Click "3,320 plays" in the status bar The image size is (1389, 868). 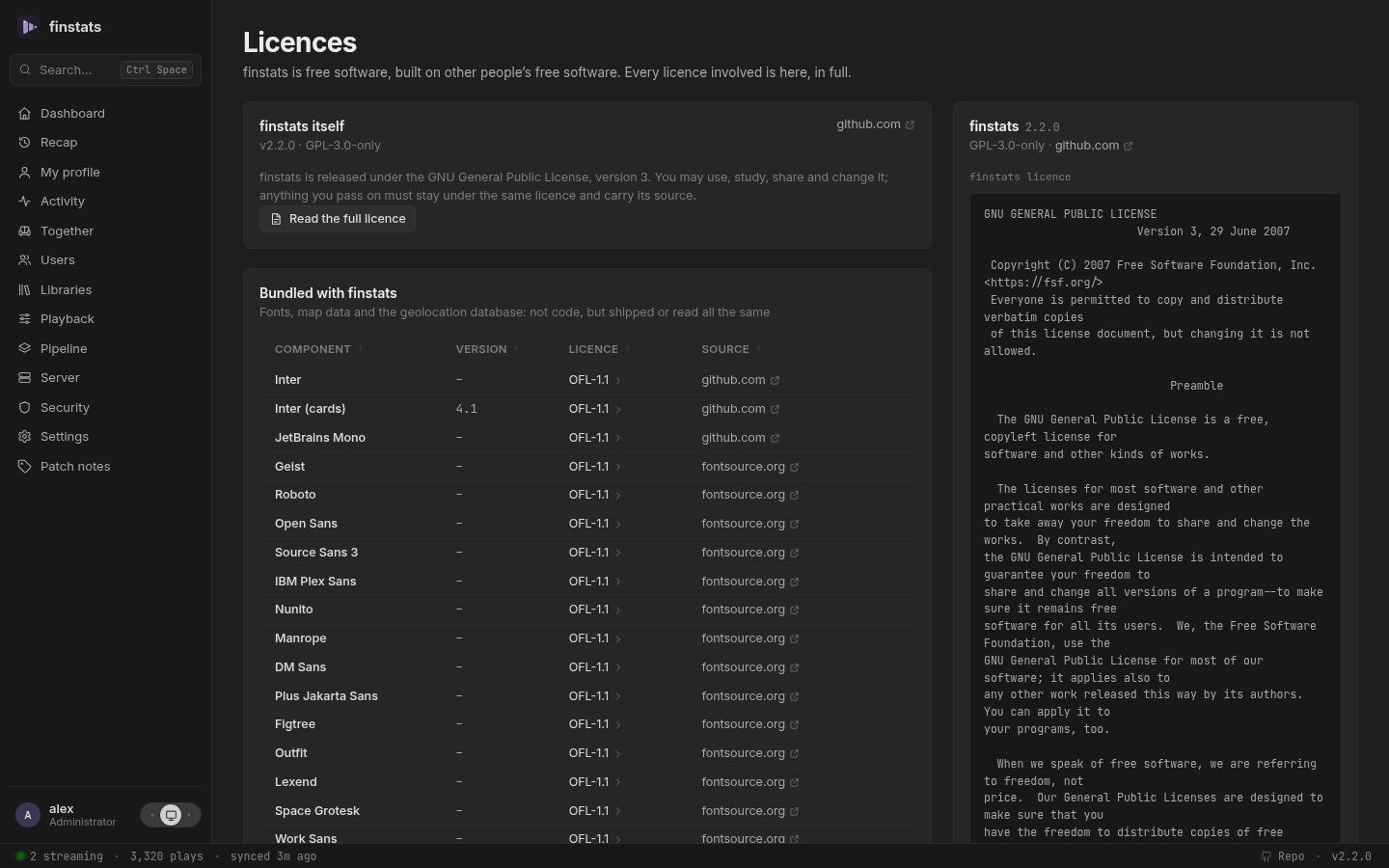click(166, 856)
